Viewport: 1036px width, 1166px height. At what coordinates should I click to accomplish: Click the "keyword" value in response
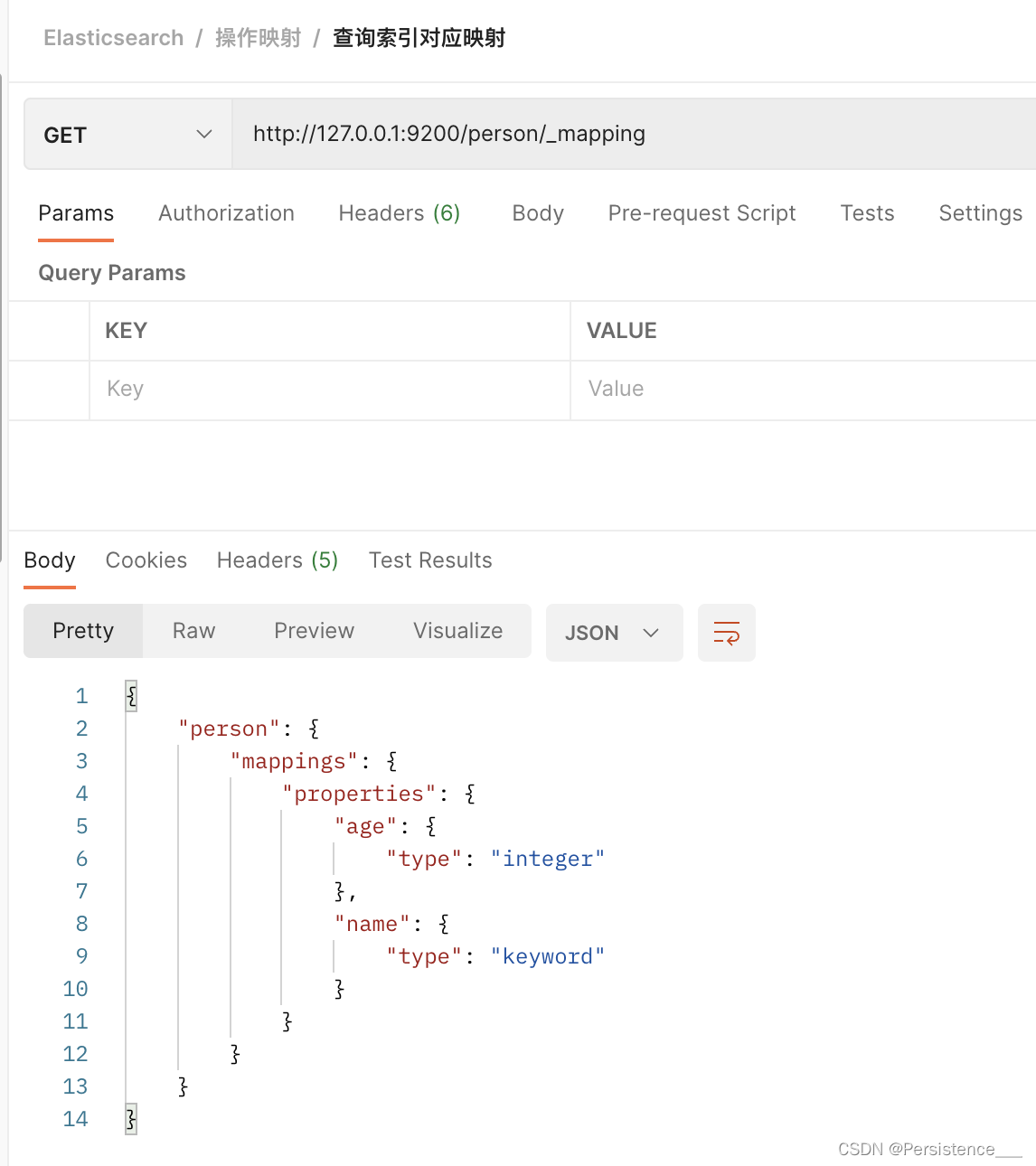[x=548, y=956]
